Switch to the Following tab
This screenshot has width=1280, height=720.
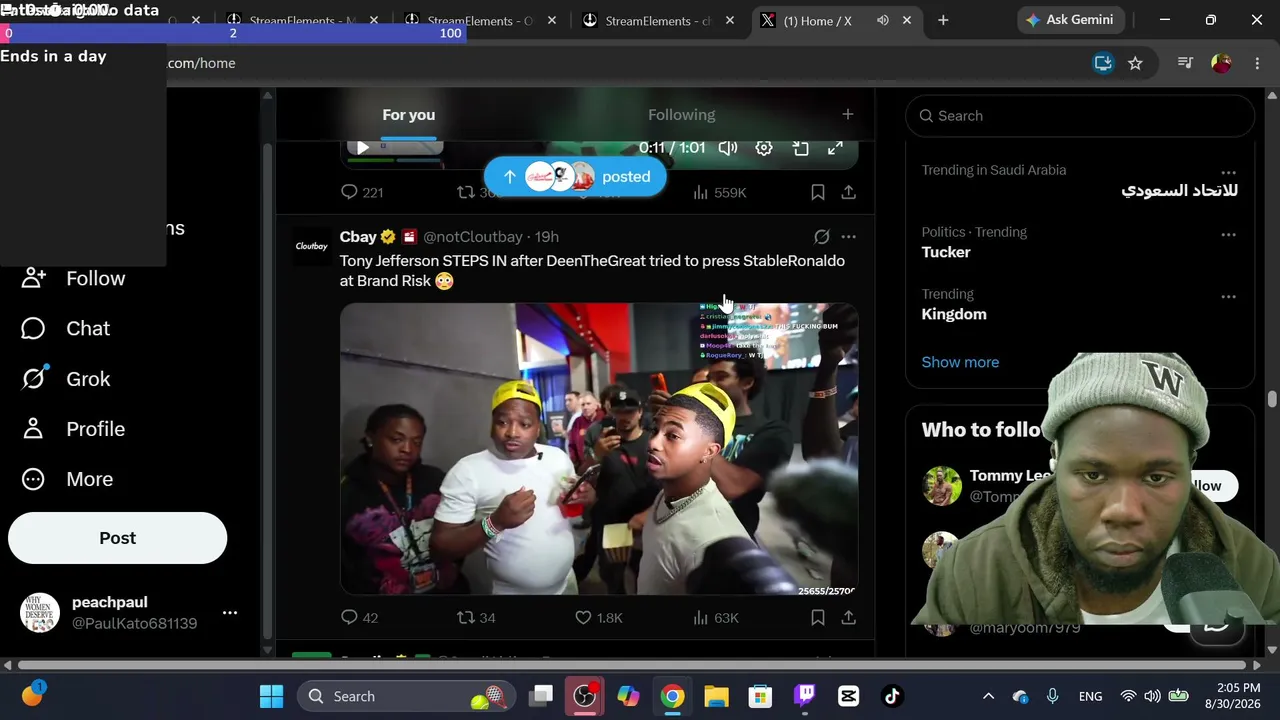click(681, 115)
